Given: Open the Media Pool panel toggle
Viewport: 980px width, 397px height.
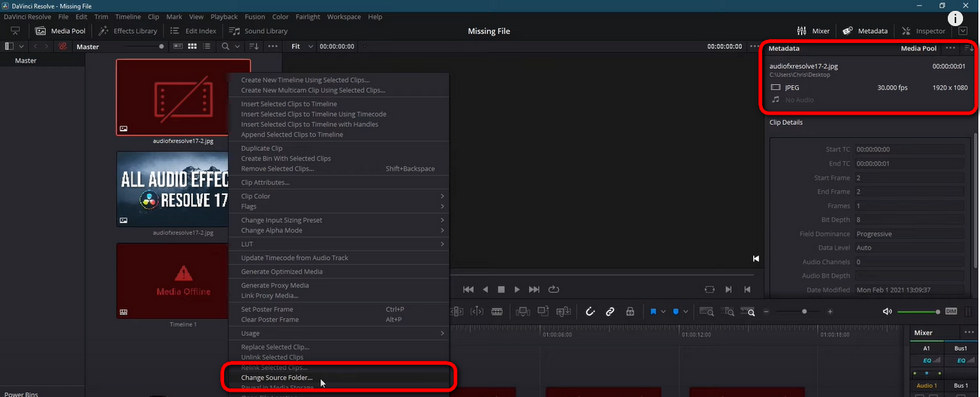Looking at the screenshot, I should pyautogui.click(x=60, y=31).
